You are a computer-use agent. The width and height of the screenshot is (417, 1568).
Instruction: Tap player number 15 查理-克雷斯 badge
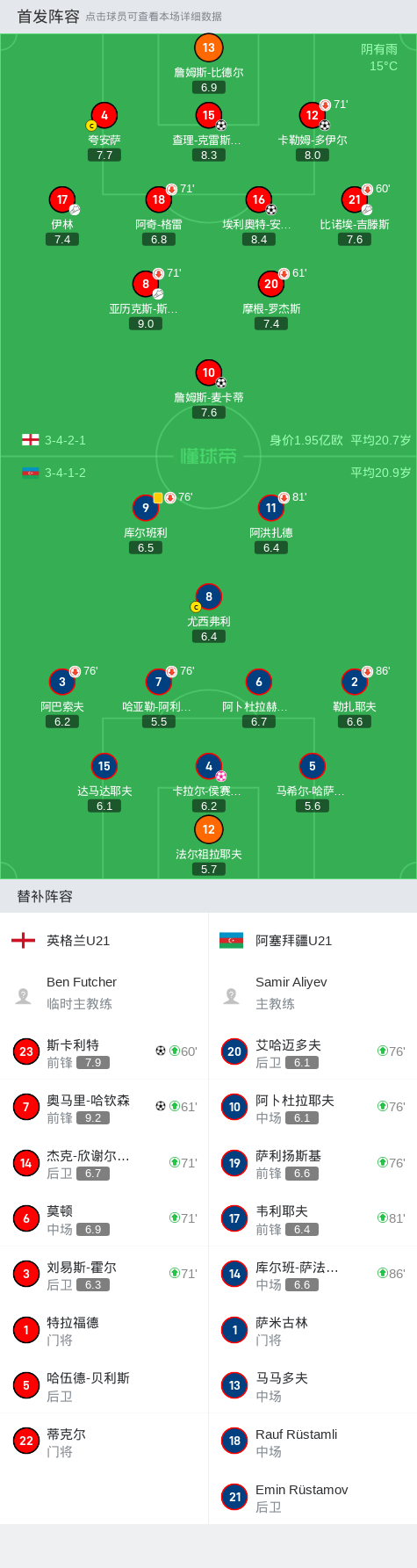pos(209,115)
